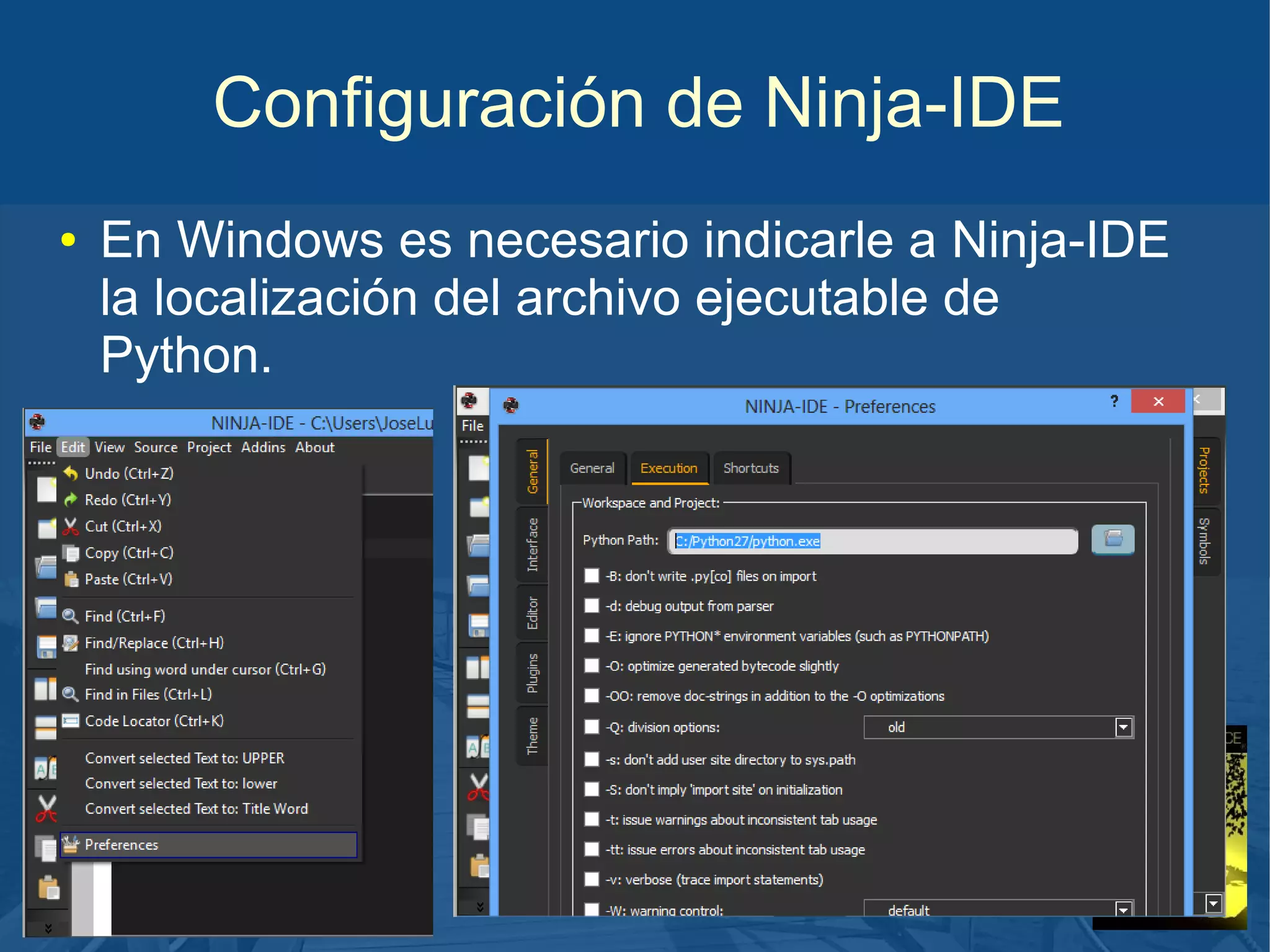1270x952 pixels.
Task: Select the Interface vertical tab
Action: click(x=532, y=545)
